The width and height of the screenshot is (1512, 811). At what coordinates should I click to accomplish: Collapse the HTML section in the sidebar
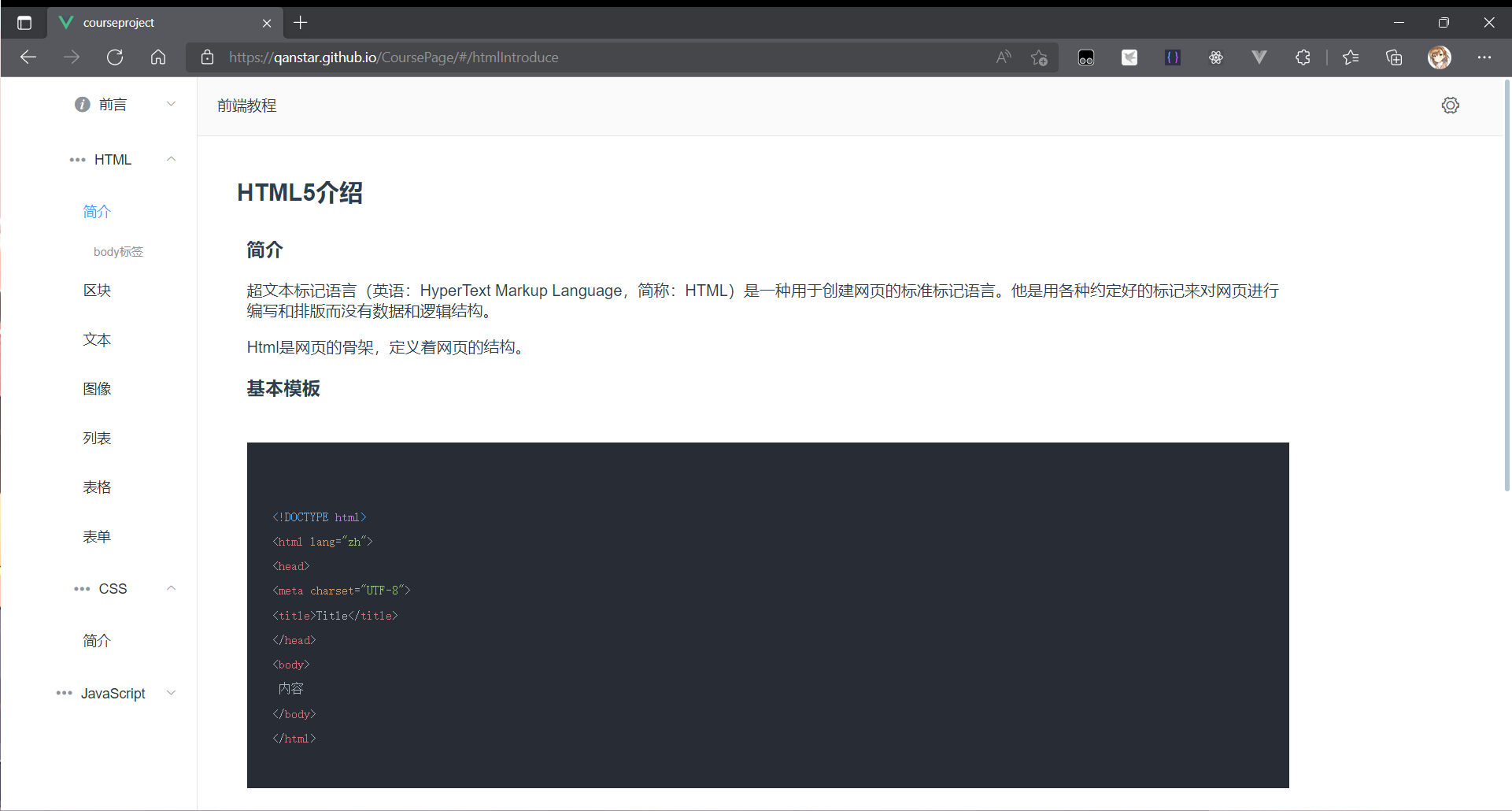coord(171,159)
